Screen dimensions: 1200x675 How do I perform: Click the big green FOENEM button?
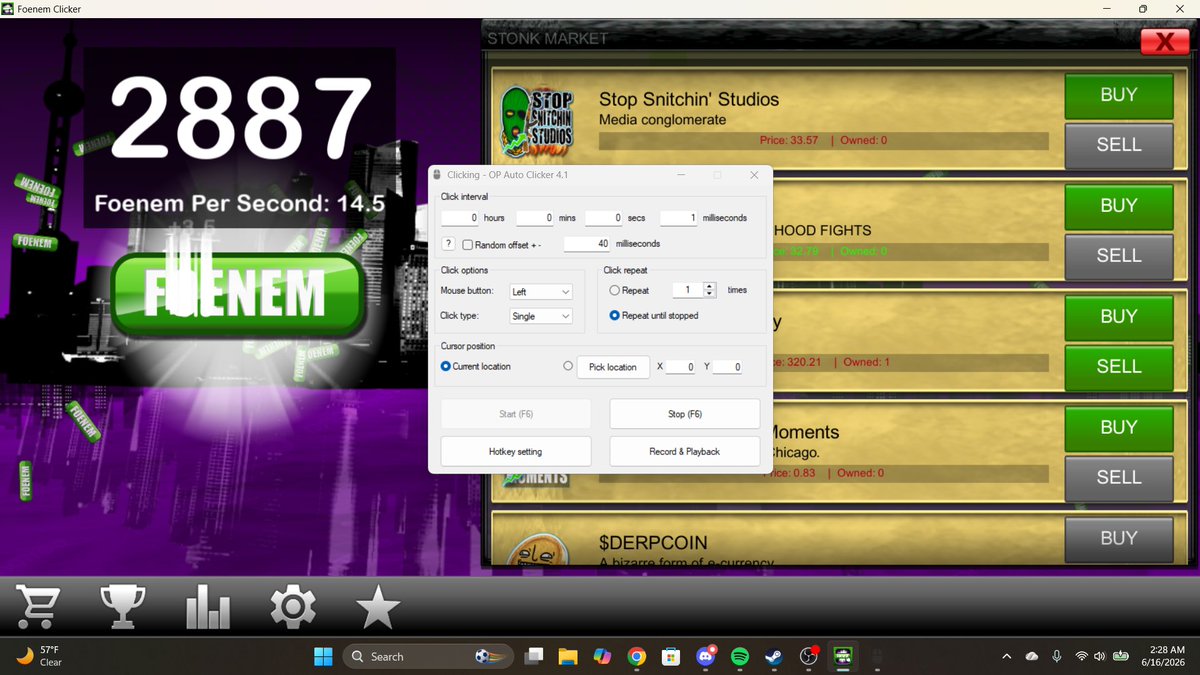pos(236,295)
